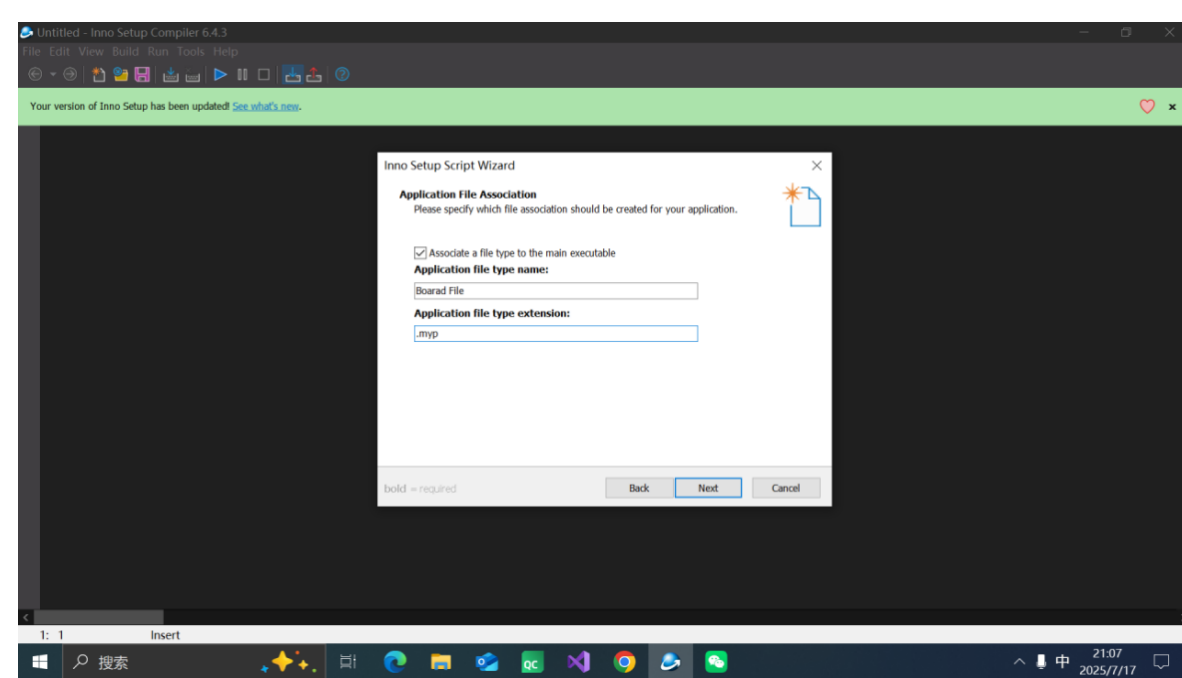Select the Target Uninstall toolbar icon
Screen dimensions: 1182x678
[x=314, y=74]
